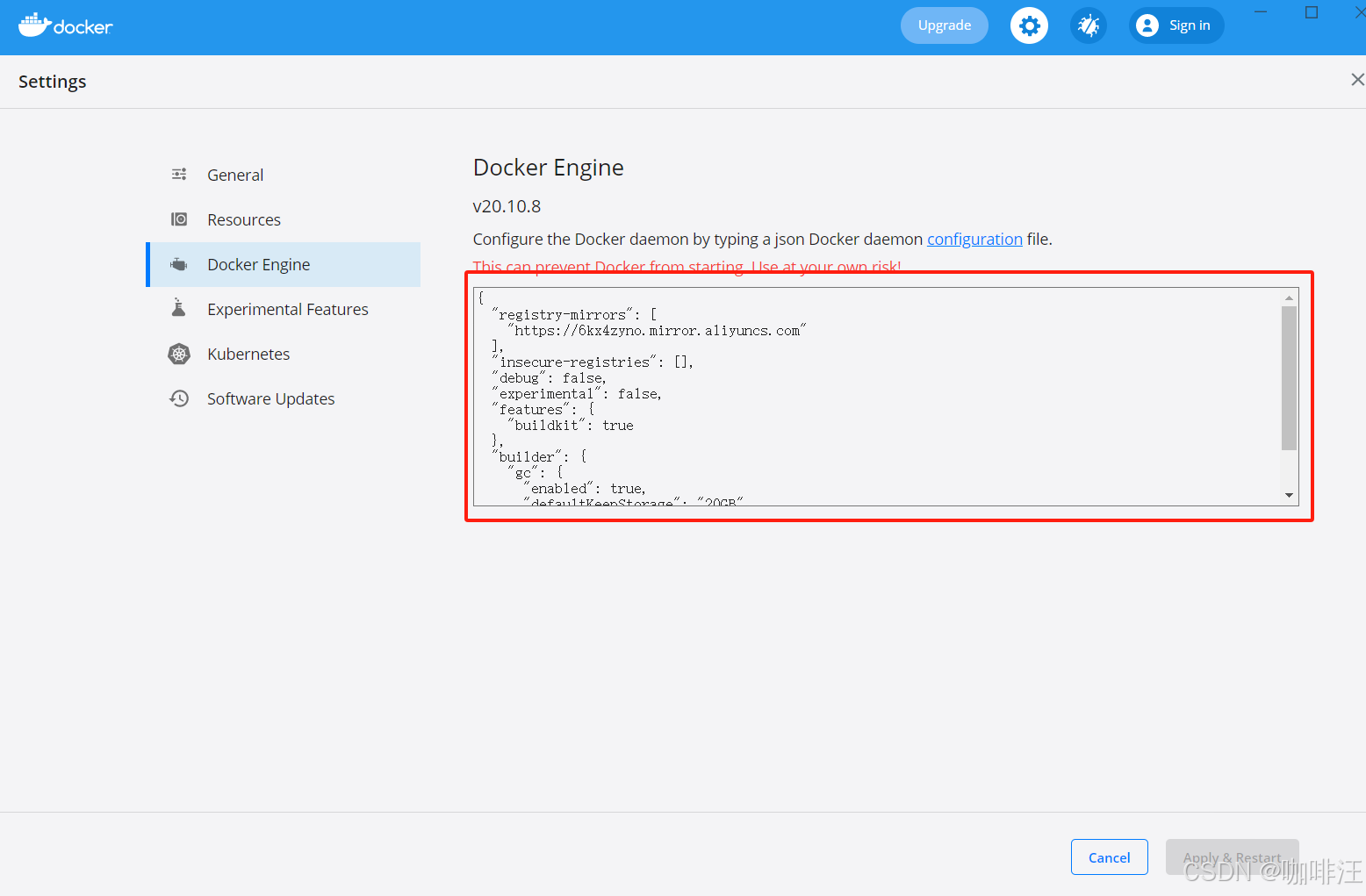This screenshot has height=896, width=1366.
Task: Go to Kubernetes settings
Action: [284, 354]
